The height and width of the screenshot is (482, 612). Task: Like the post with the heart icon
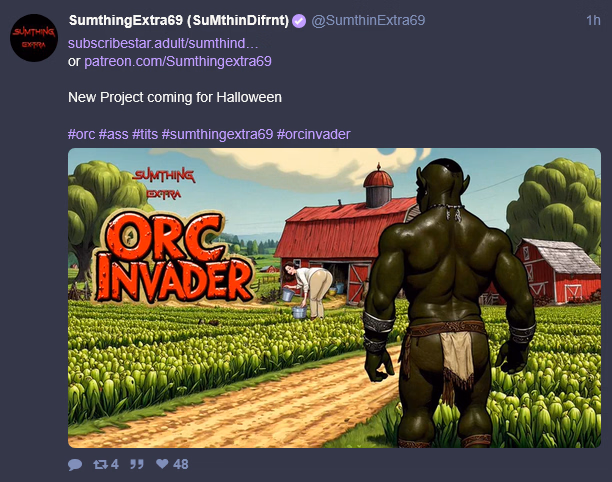[162, 464]
